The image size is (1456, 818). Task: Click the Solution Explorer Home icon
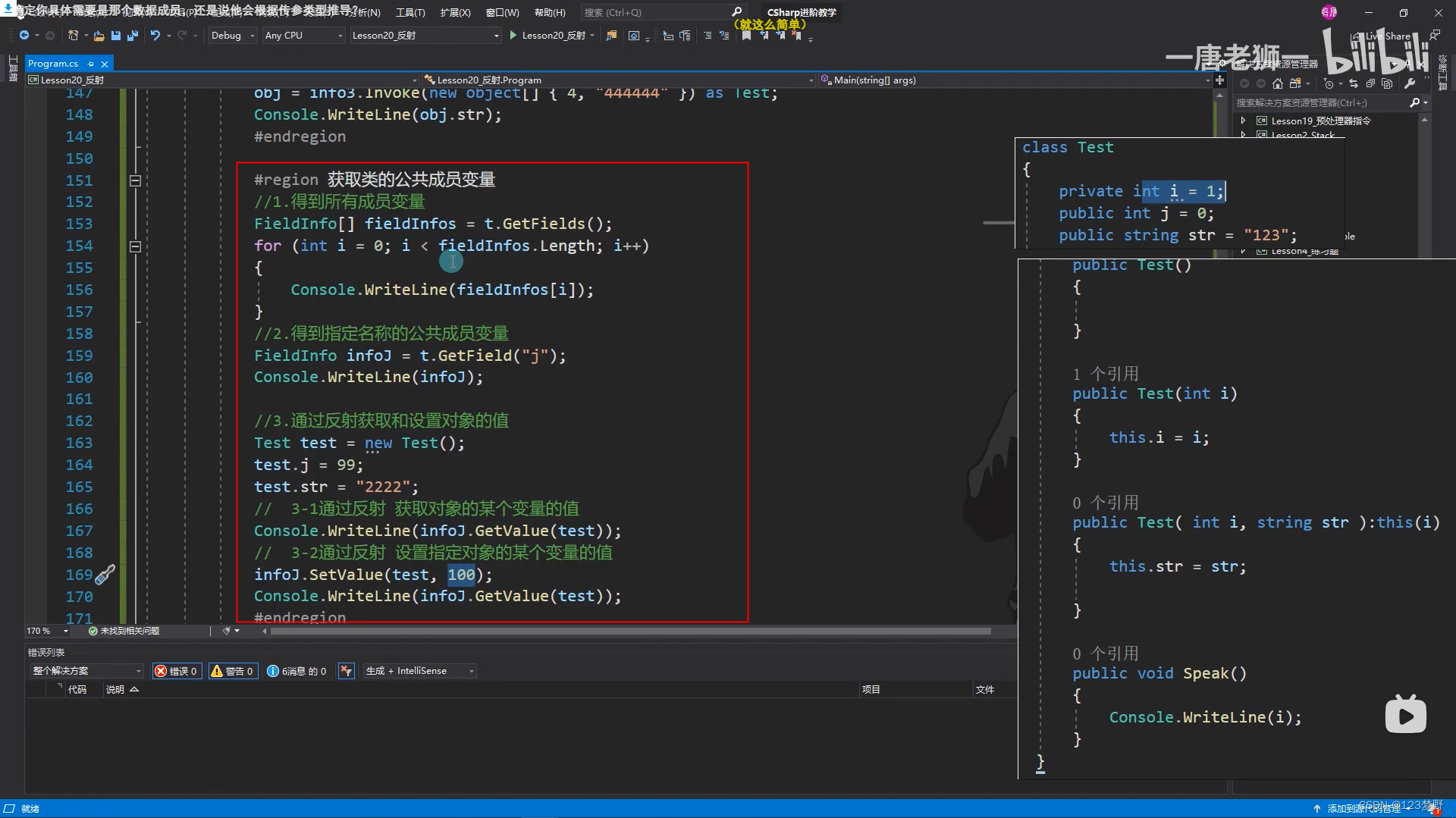1278,83
